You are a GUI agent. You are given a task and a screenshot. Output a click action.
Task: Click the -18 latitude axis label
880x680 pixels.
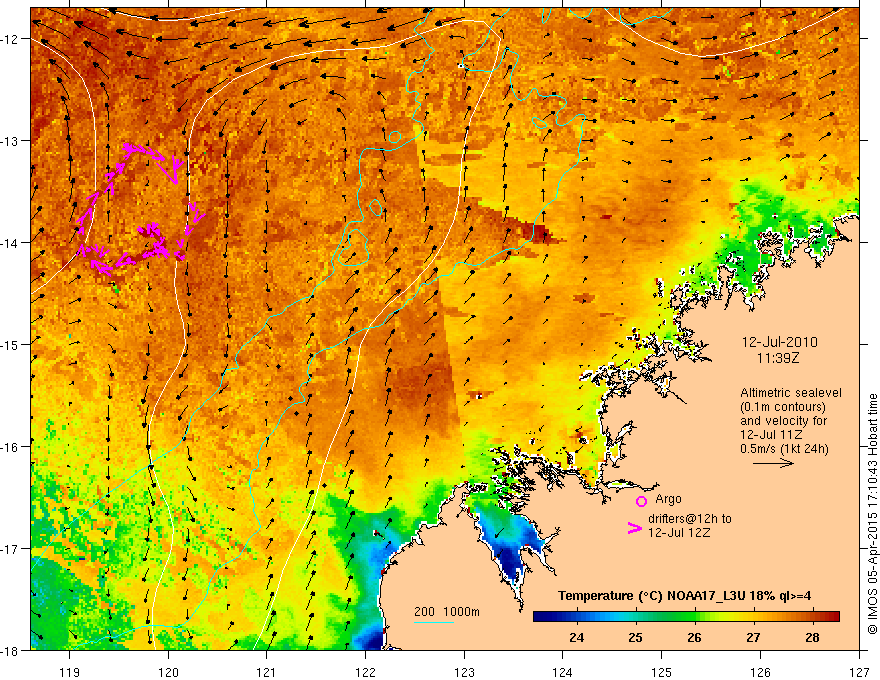pyautogui.click(x=10, y=650)
